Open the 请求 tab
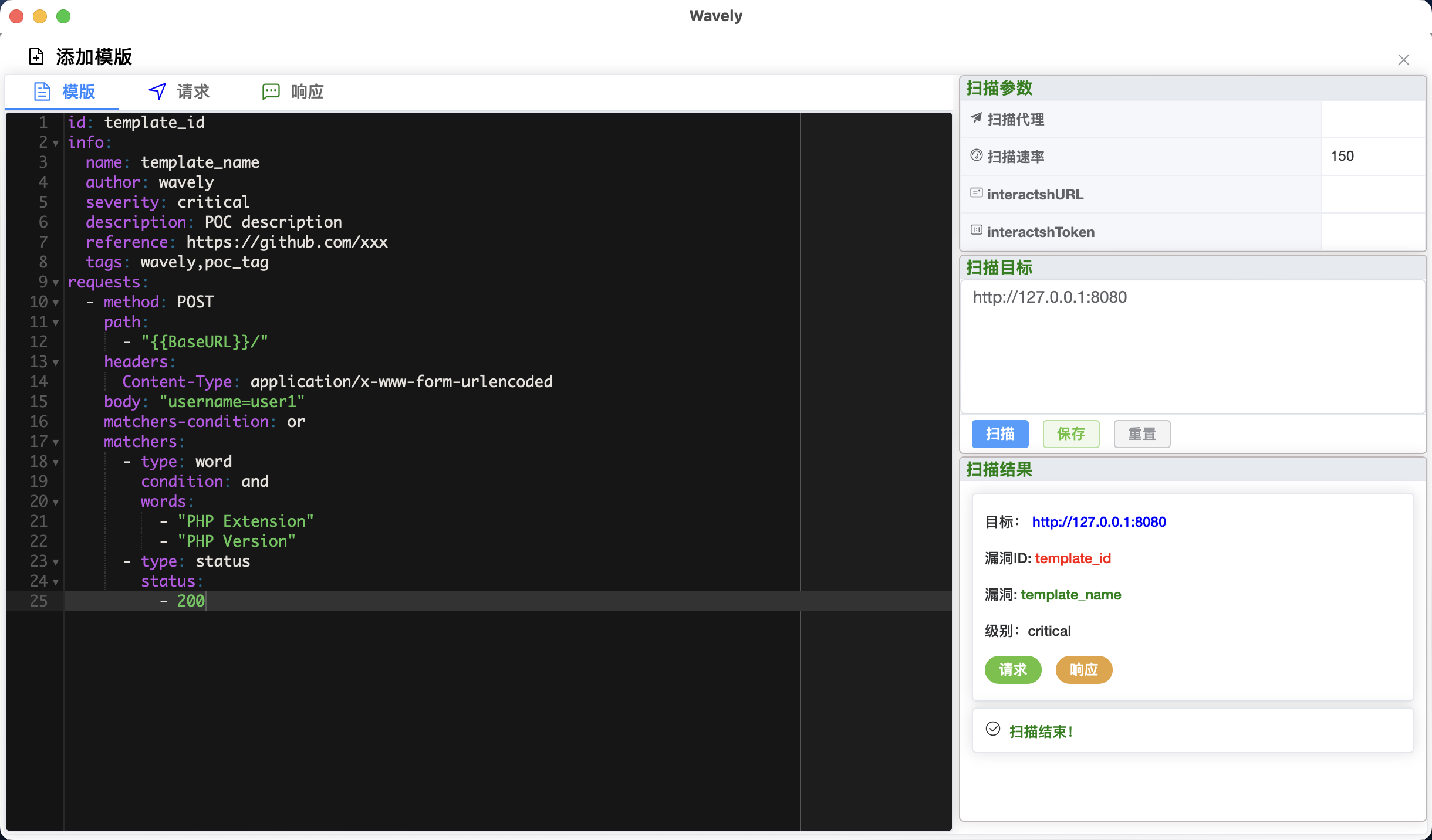The height and width of the screenshot is (840, 1432). tap(178, 92)
